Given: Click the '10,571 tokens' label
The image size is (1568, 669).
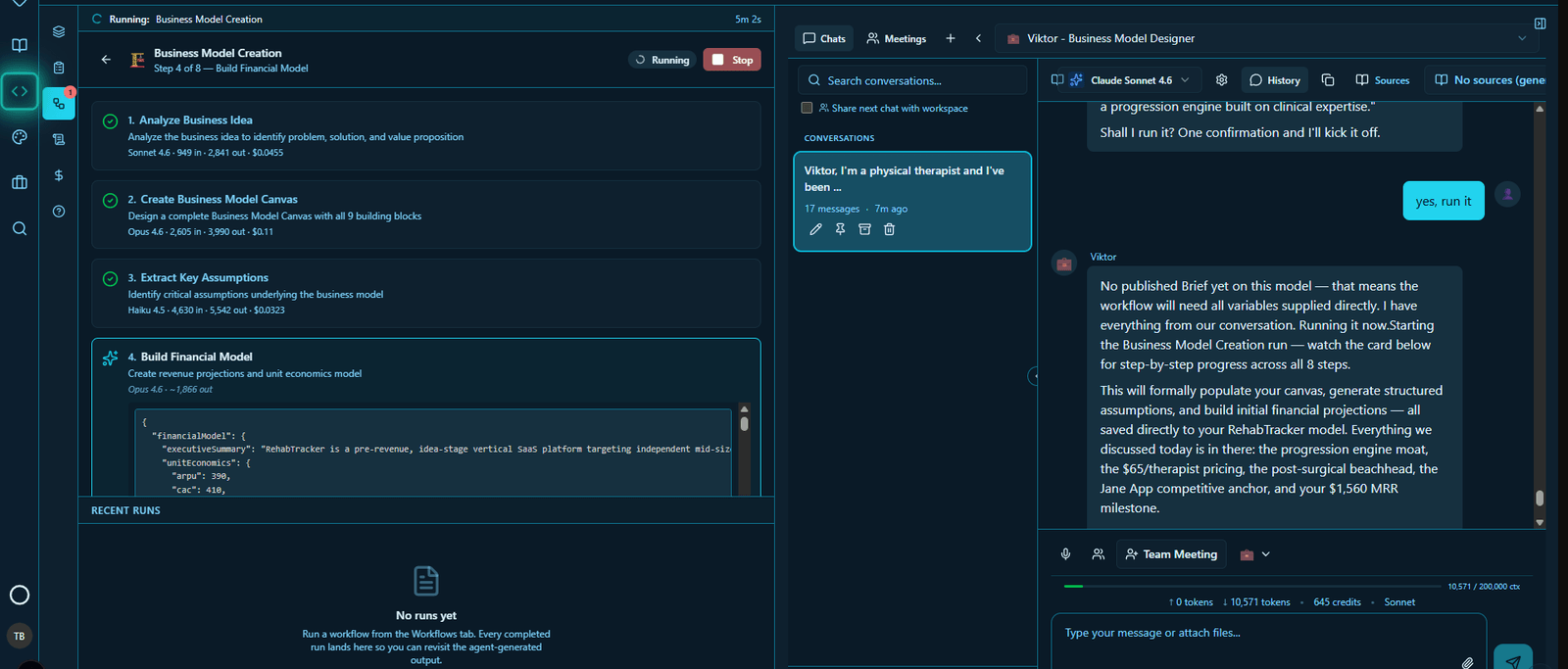Looking at the screenshot, I should pos(1255,602).
